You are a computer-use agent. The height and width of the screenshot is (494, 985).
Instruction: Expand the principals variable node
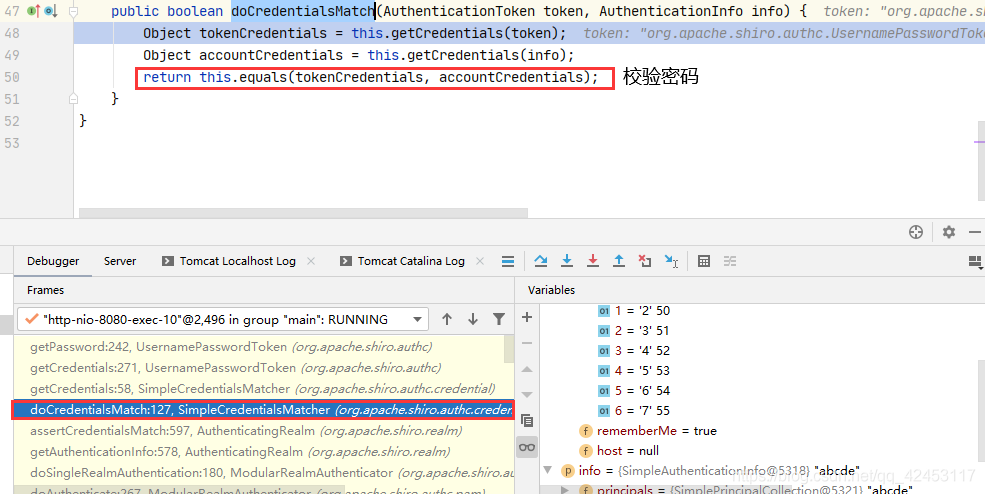[x=565, y=489]
